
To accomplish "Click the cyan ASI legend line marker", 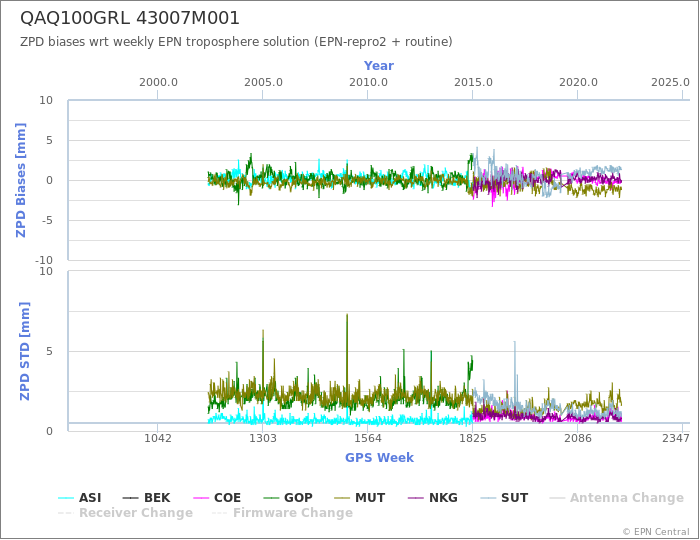I will 66,498.
